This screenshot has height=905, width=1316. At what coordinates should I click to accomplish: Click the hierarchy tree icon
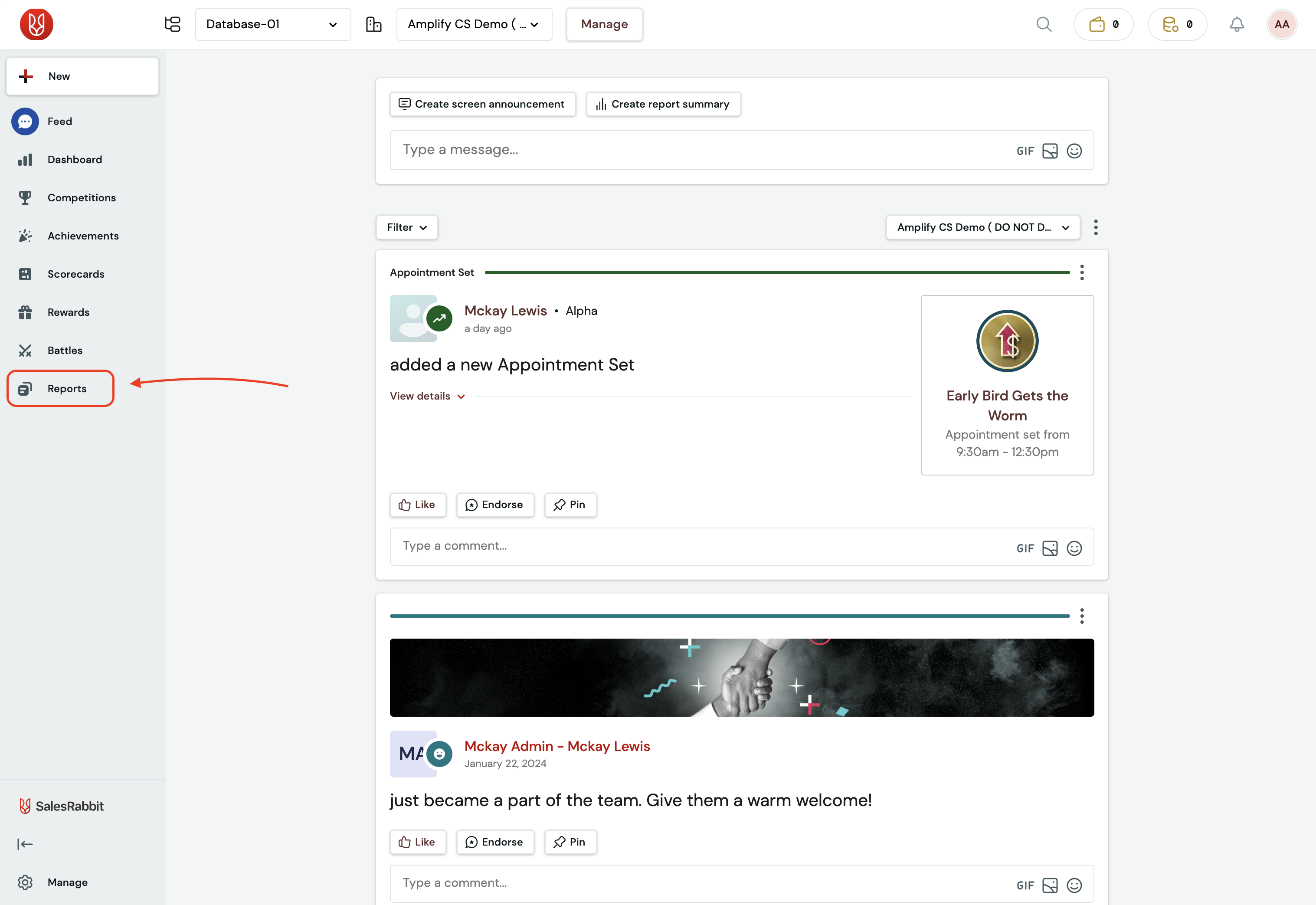[x=172, y=24]
